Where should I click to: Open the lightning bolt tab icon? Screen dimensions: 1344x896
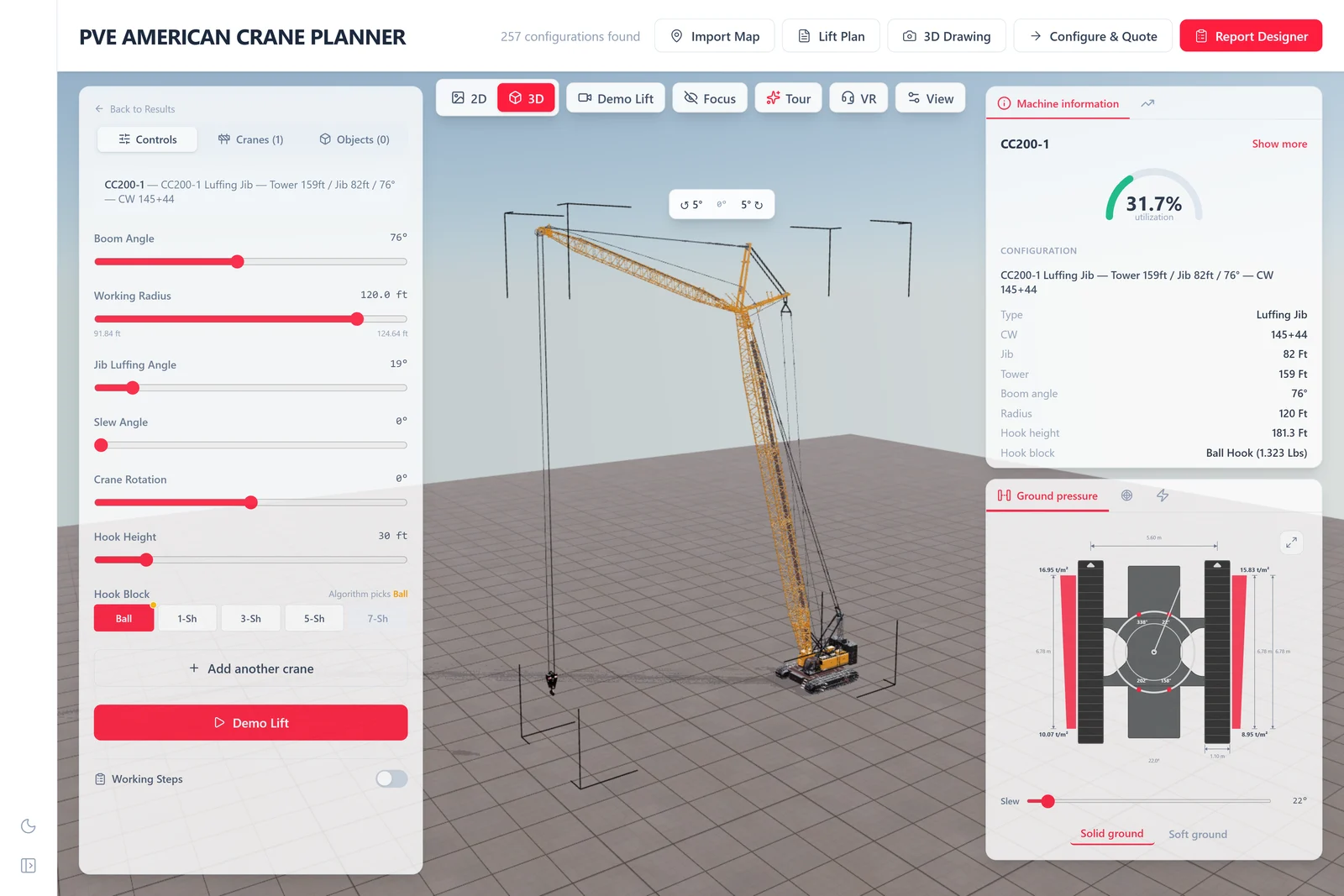click(x=1163, y=495)
